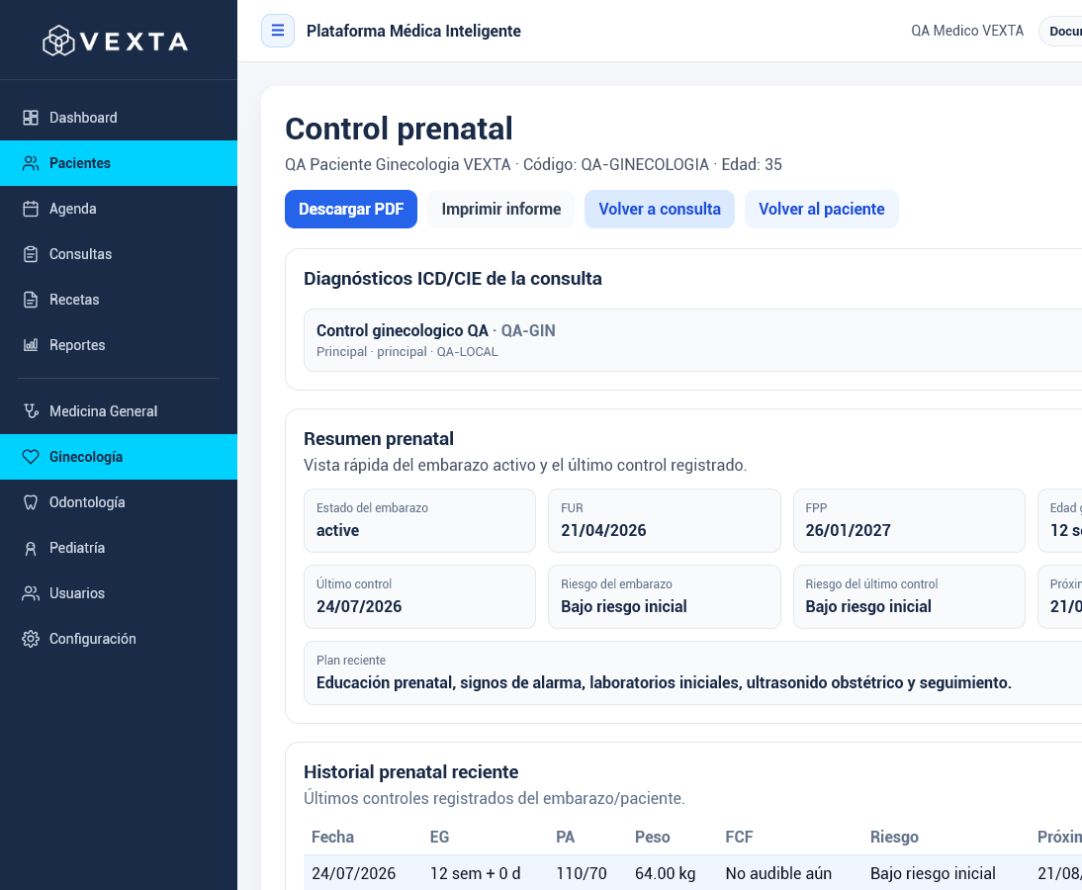1082x890 pixels.
Task: Click the VEXTA cube logo icon
Action: pyautogui.click(x=59, y=41)
